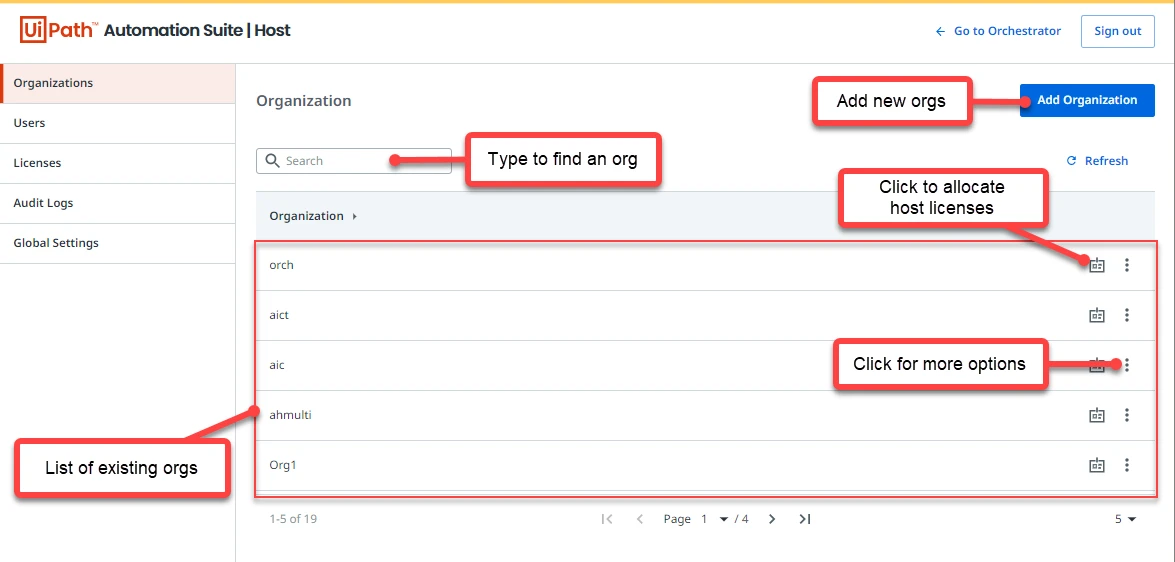Select the ahmulti organization name
The height and width of the screenshot is (562, 1175).
tap(290, 415)
